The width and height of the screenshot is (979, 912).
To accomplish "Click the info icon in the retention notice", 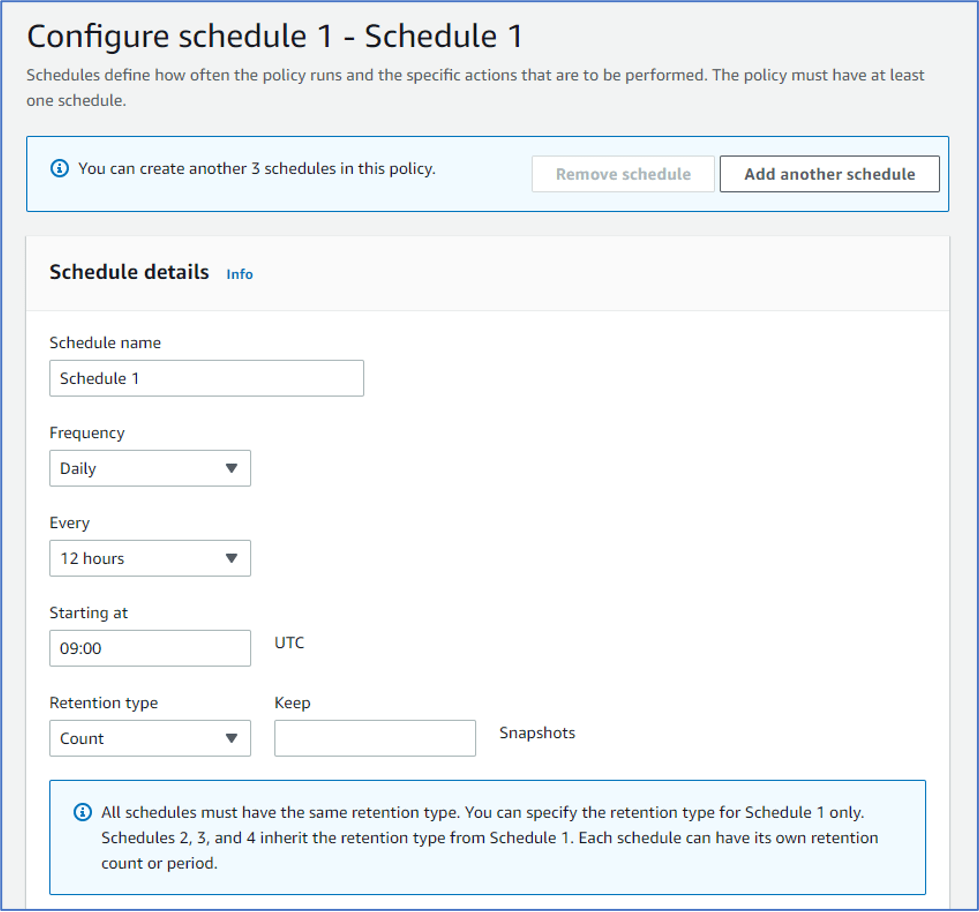I will coord(81,812).
